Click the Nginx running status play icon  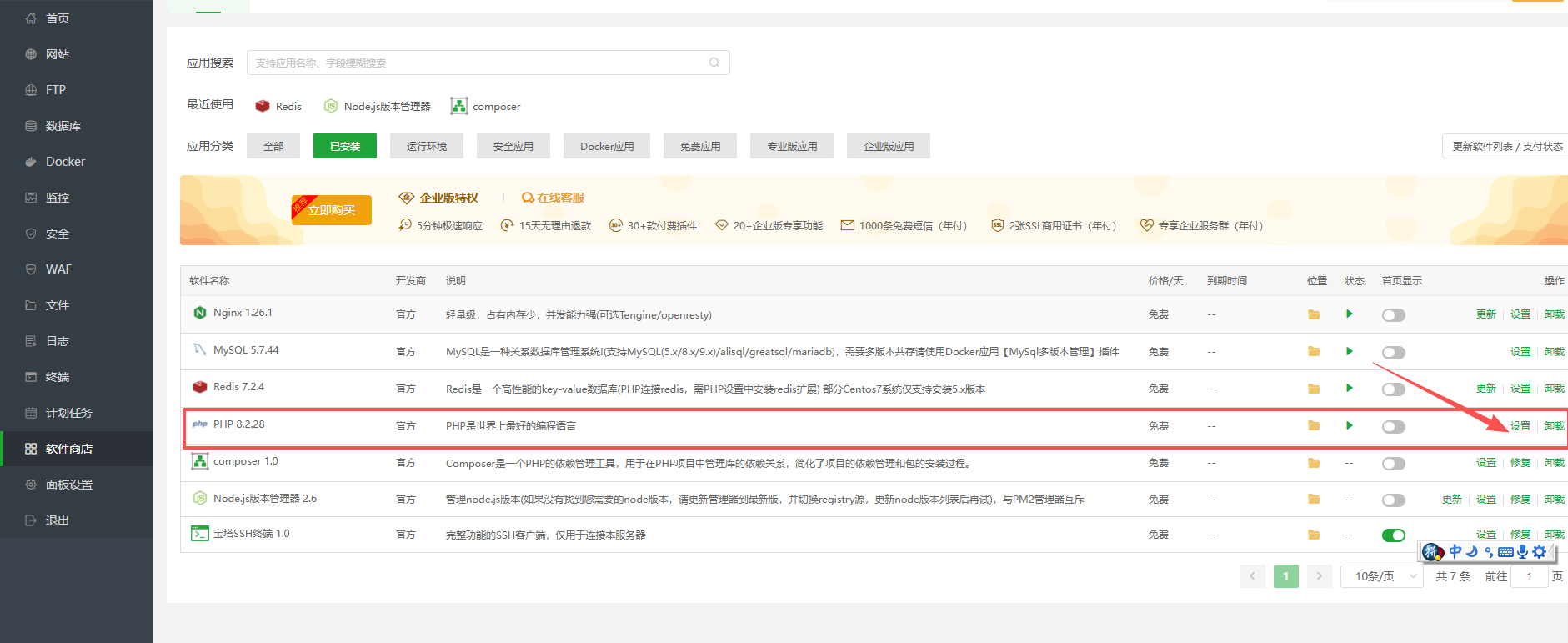[1350, 314]
